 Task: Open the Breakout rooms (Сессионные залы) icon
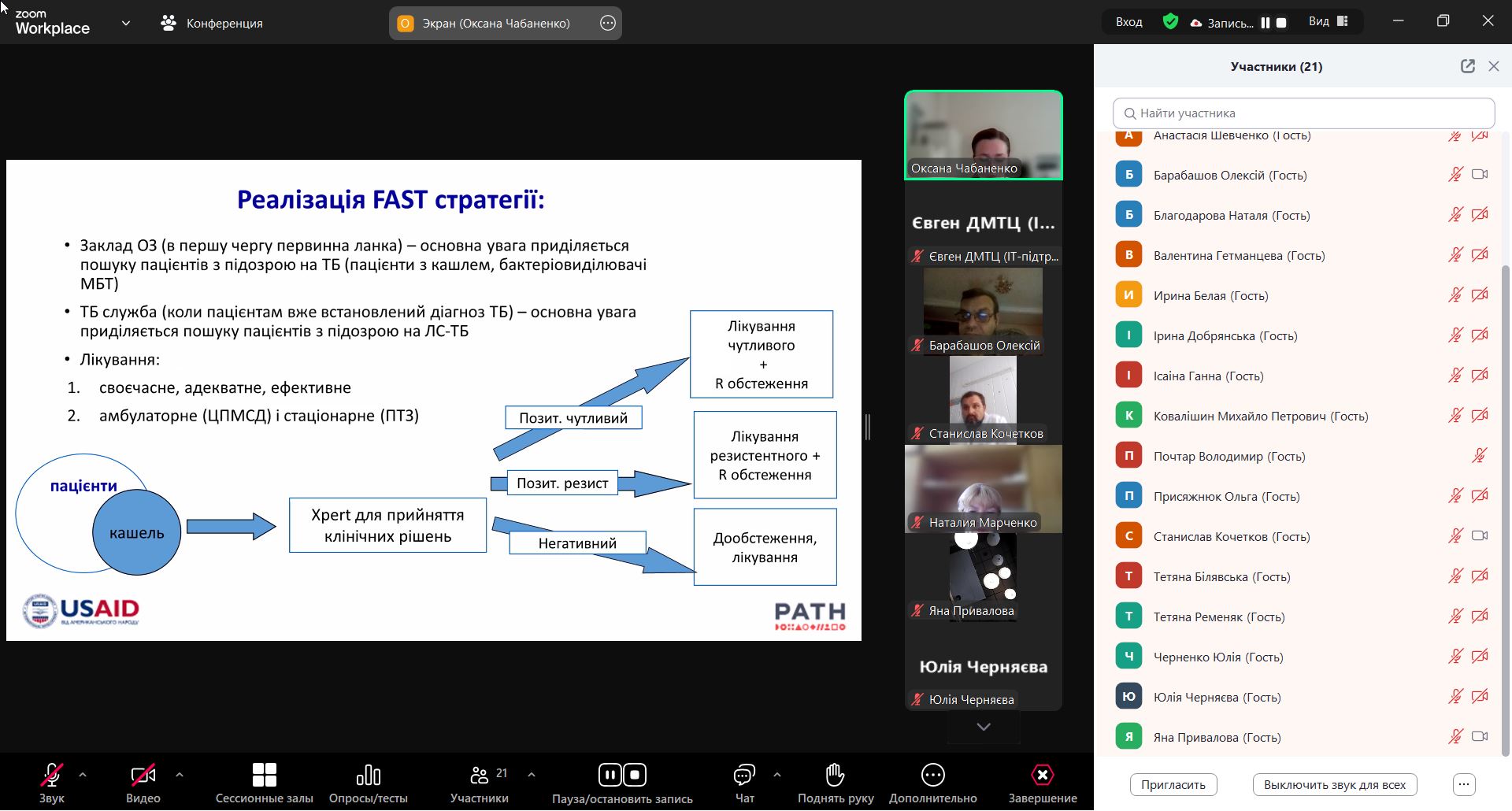click(264, 775)
